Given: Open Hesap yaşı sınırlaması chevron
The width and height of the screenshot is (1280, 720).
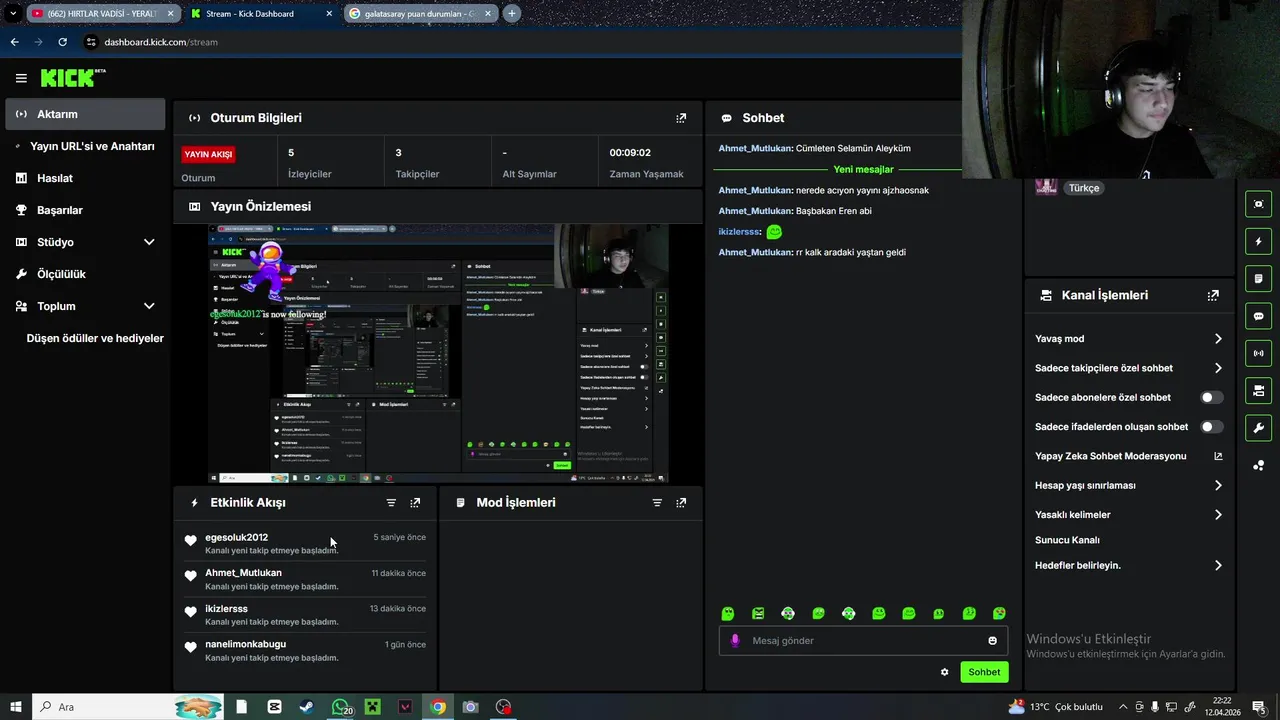Looking at the screenshot, I should [1218, 486].
